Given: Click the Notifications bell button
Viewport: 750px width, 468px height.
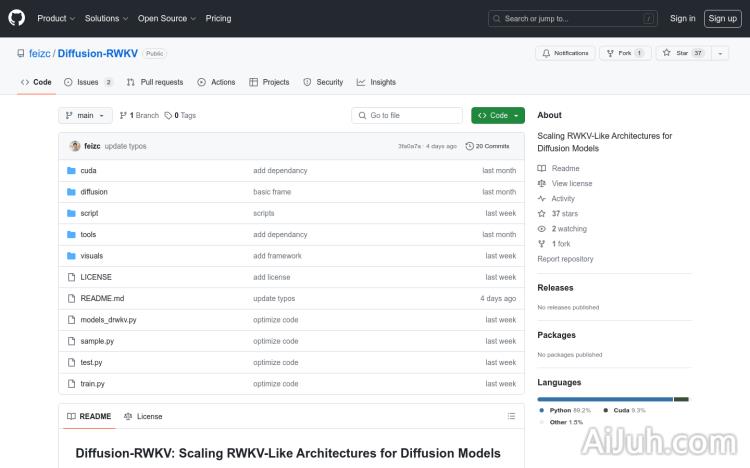Looking at the screenshot, I should [x=565, y=53].
